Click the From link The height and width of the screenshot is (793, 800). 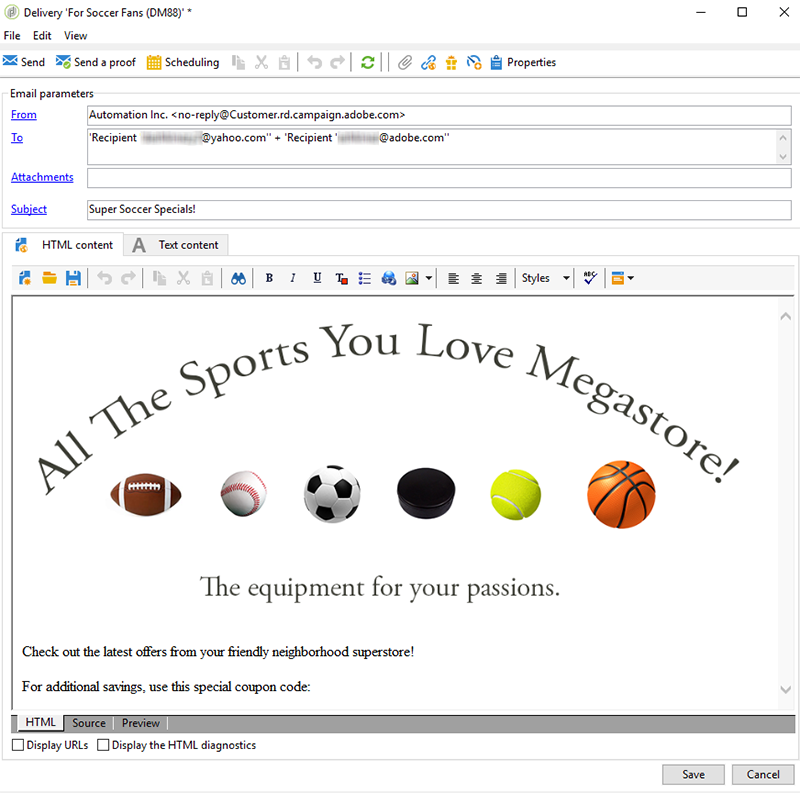[x=23, y=114]
